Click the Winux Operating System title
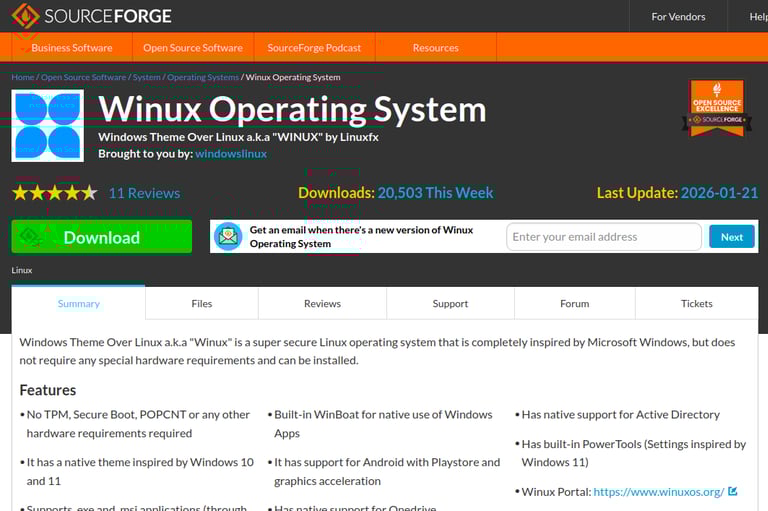The height and width of the screenshot is (511, 768). [292, 109]
